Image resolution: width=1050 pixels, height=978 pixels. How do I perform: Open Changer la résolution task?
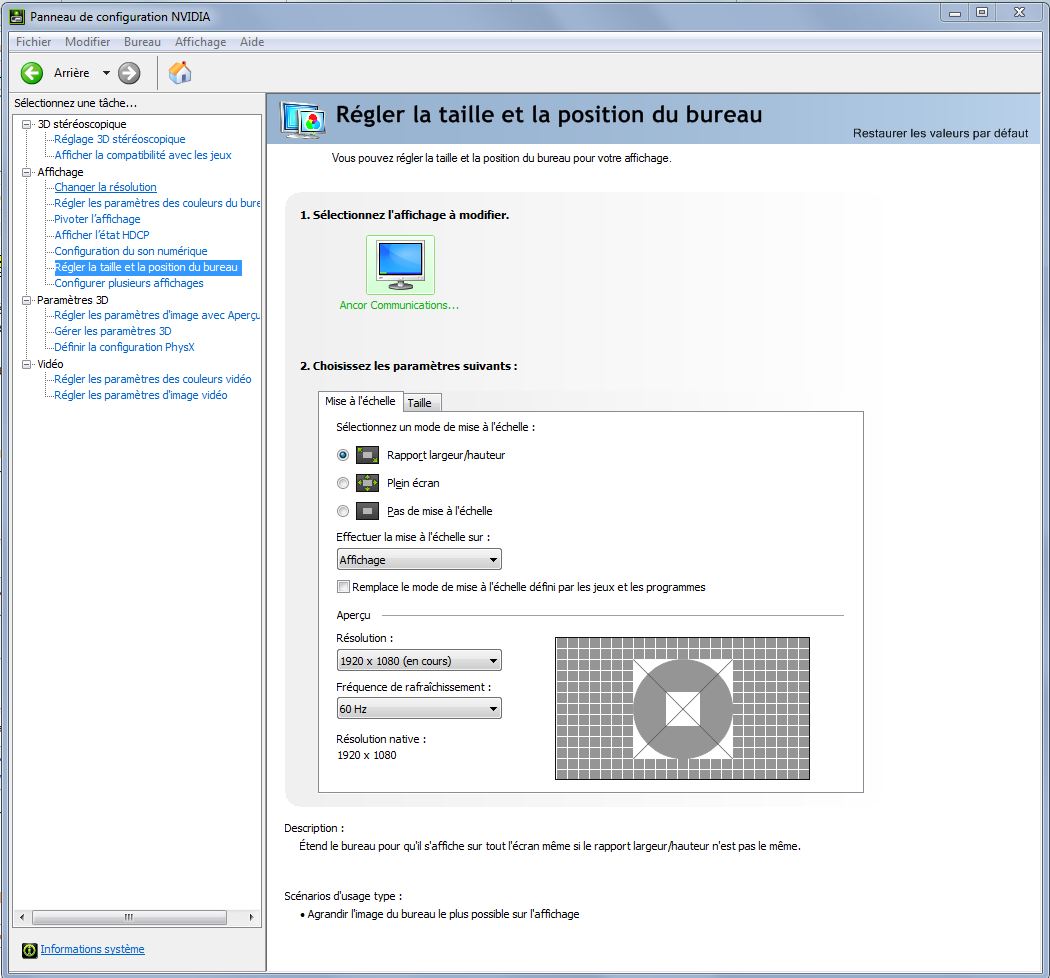point(105,188)
